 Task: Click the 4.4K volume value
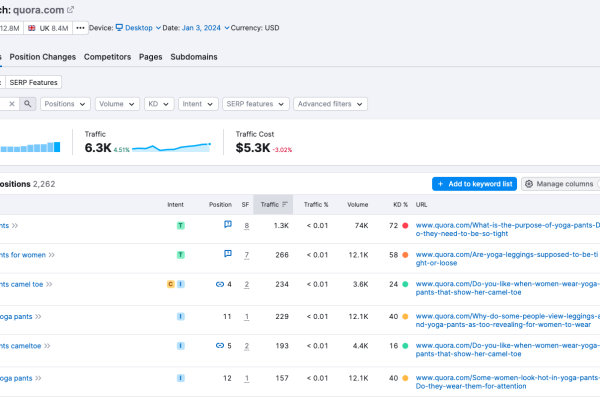tap(360, 346)
